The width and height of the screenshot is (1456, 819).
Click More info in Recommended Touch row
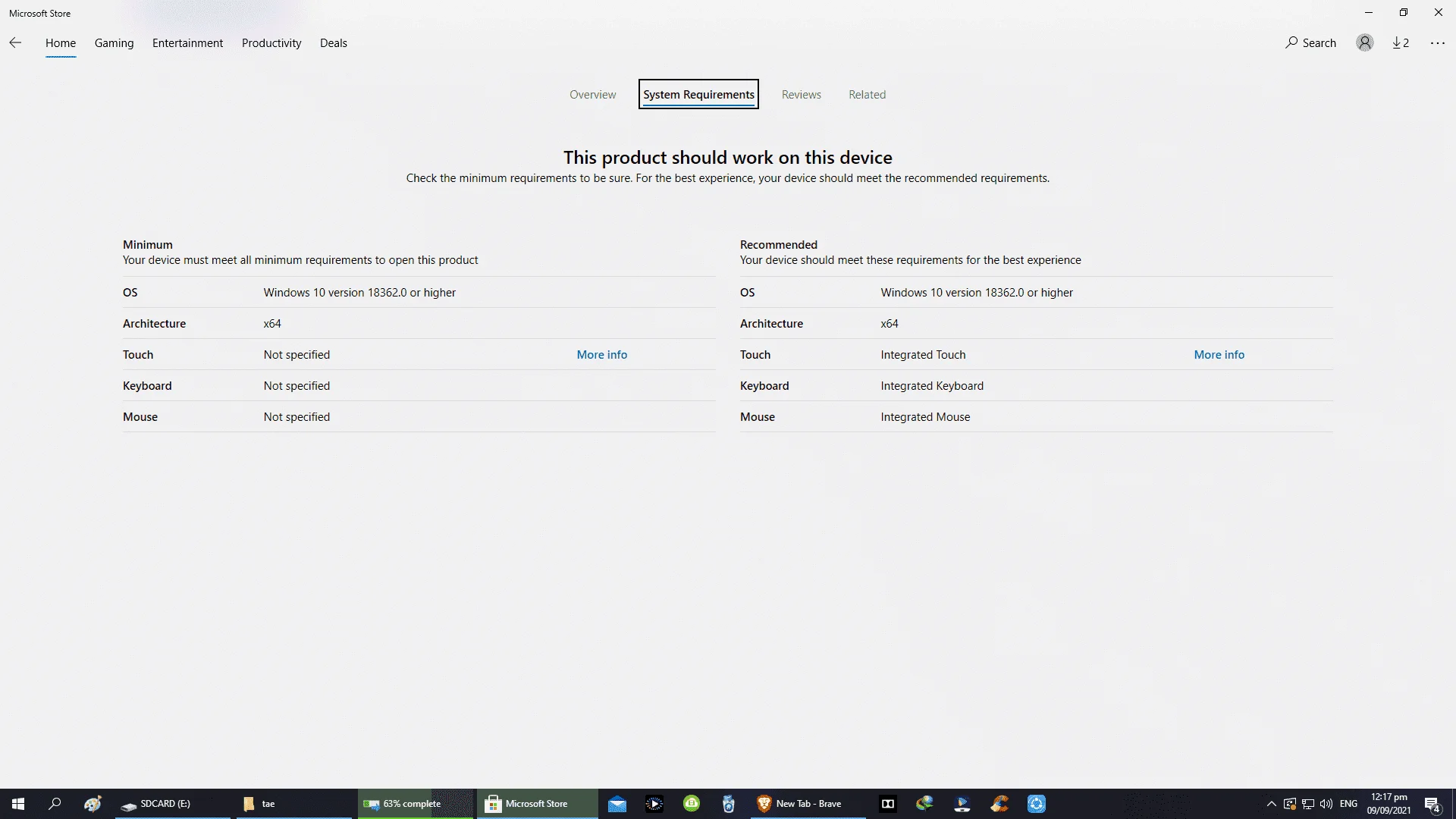1219,355
